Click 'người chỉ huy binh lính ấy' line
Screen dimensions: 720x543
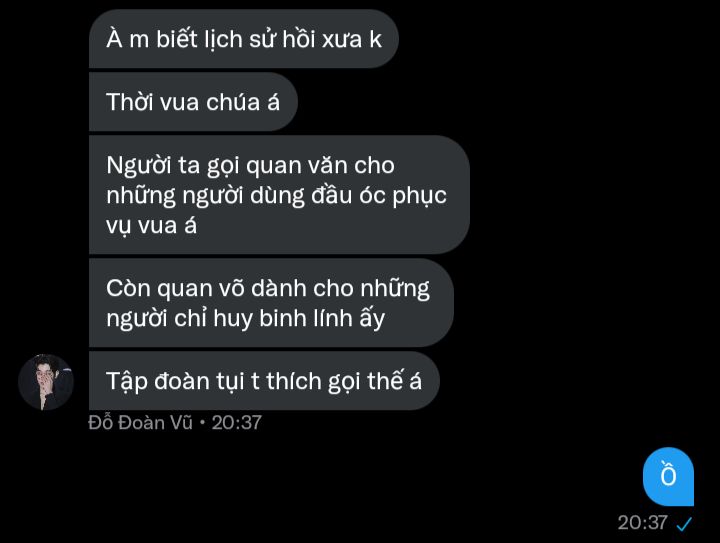tap(245, 319)
